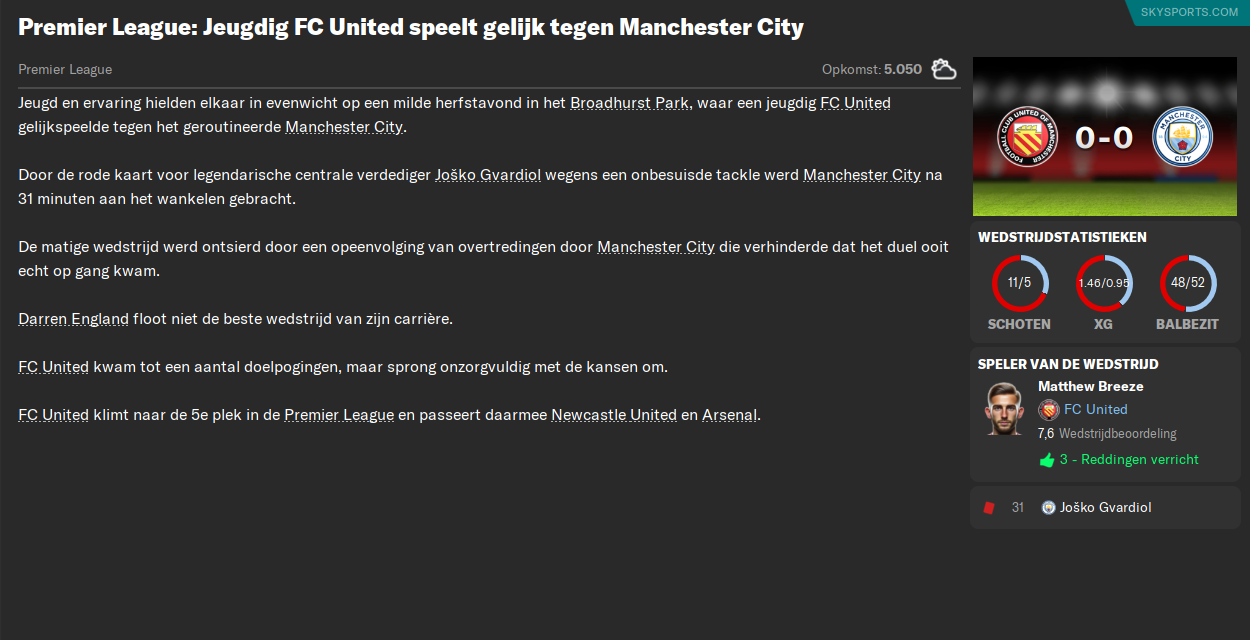Click the FC United badge under Matthew Breeze

pos(1050,409)
